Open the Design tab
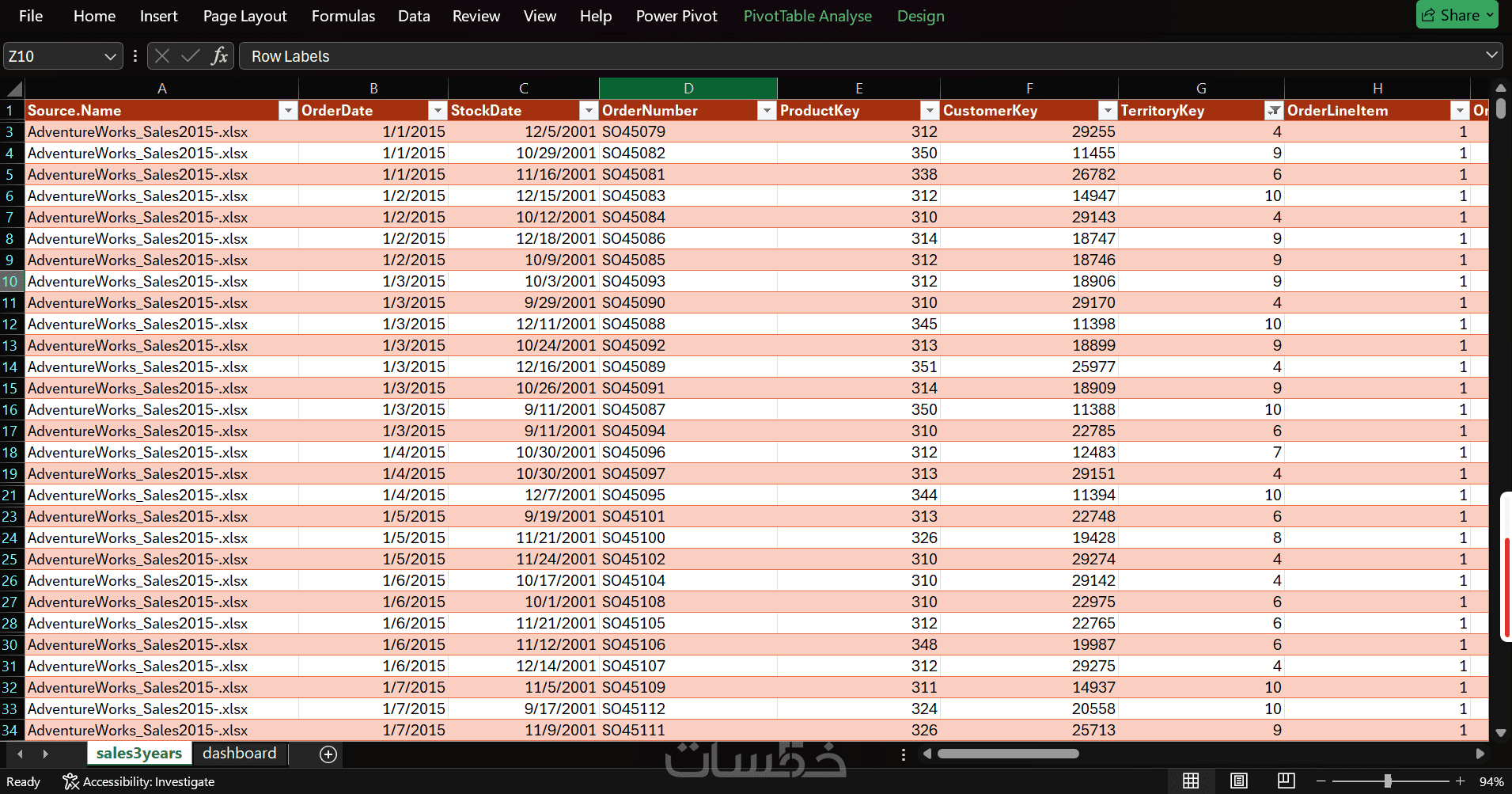 point(920,16)
